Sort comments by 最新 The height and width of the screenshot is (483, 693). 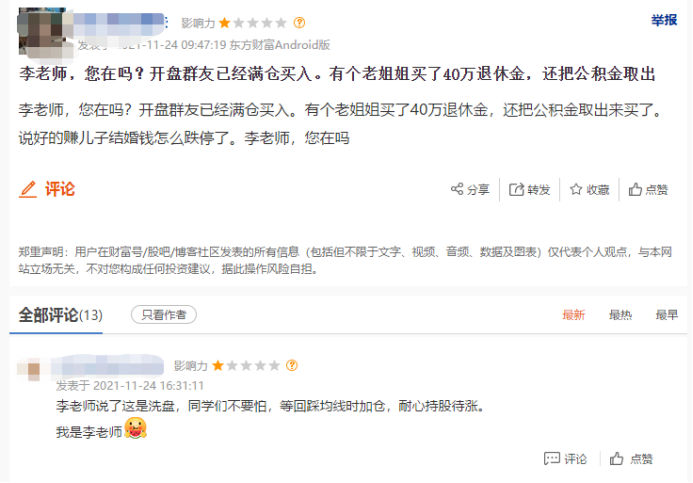point(574,315)
